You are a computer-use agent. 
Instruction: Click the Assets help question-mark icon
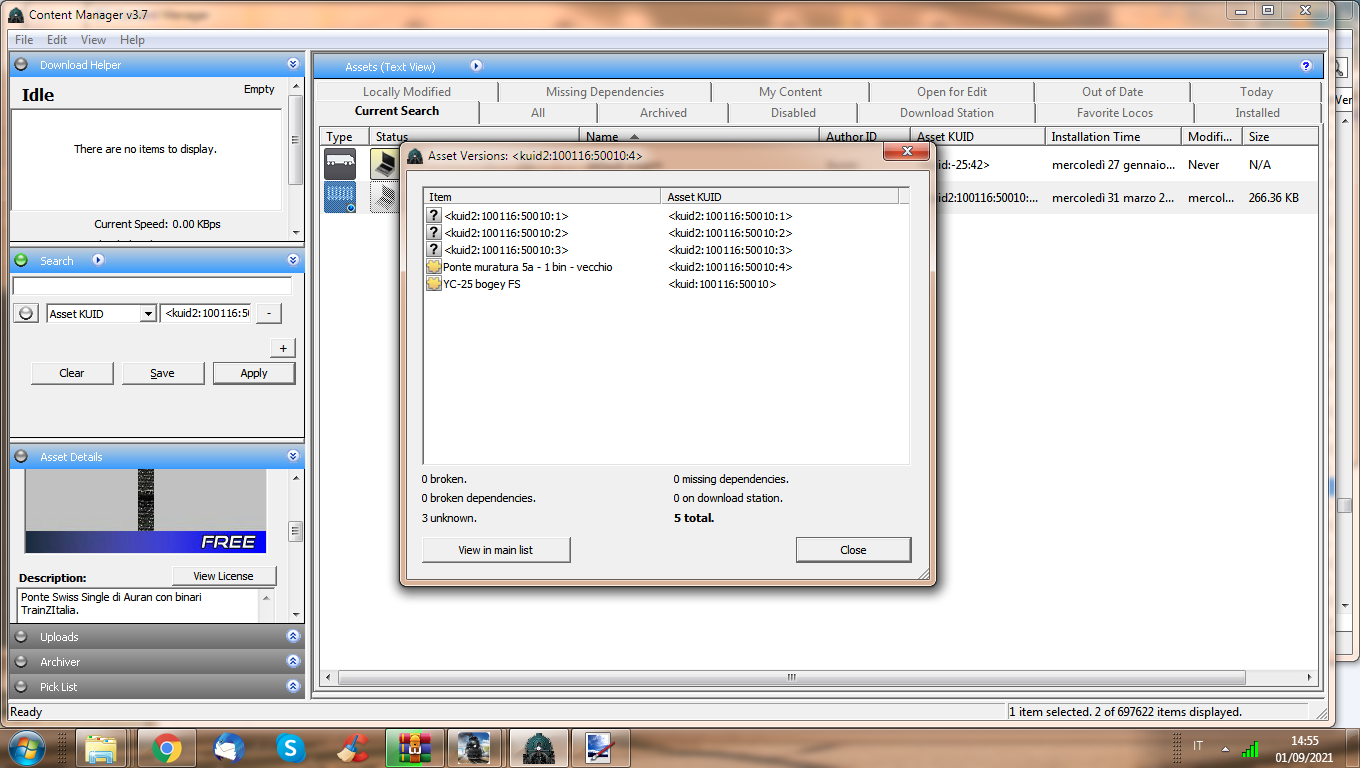(x=1305, y=66)
